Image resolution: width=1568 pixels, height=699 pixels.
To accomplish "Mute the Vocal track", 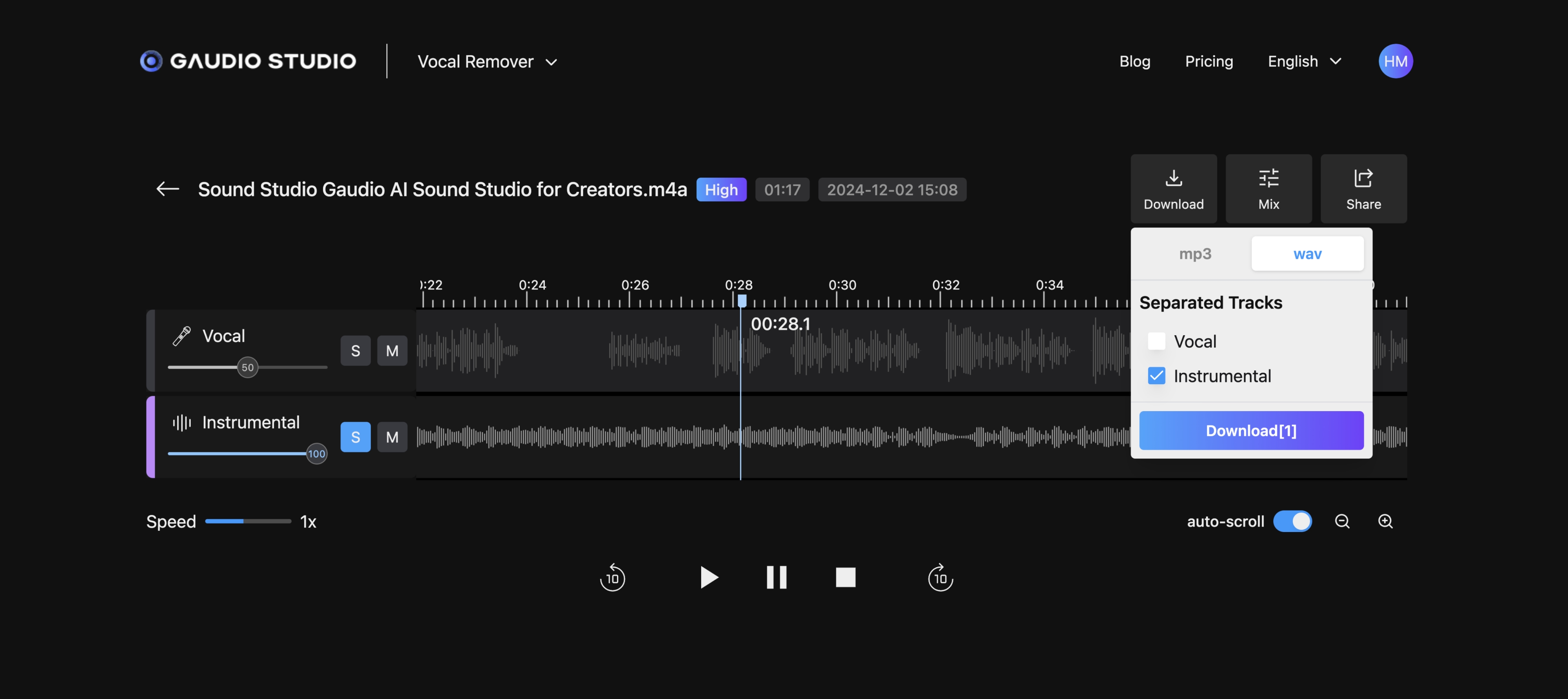I will [x=392, y=351].
